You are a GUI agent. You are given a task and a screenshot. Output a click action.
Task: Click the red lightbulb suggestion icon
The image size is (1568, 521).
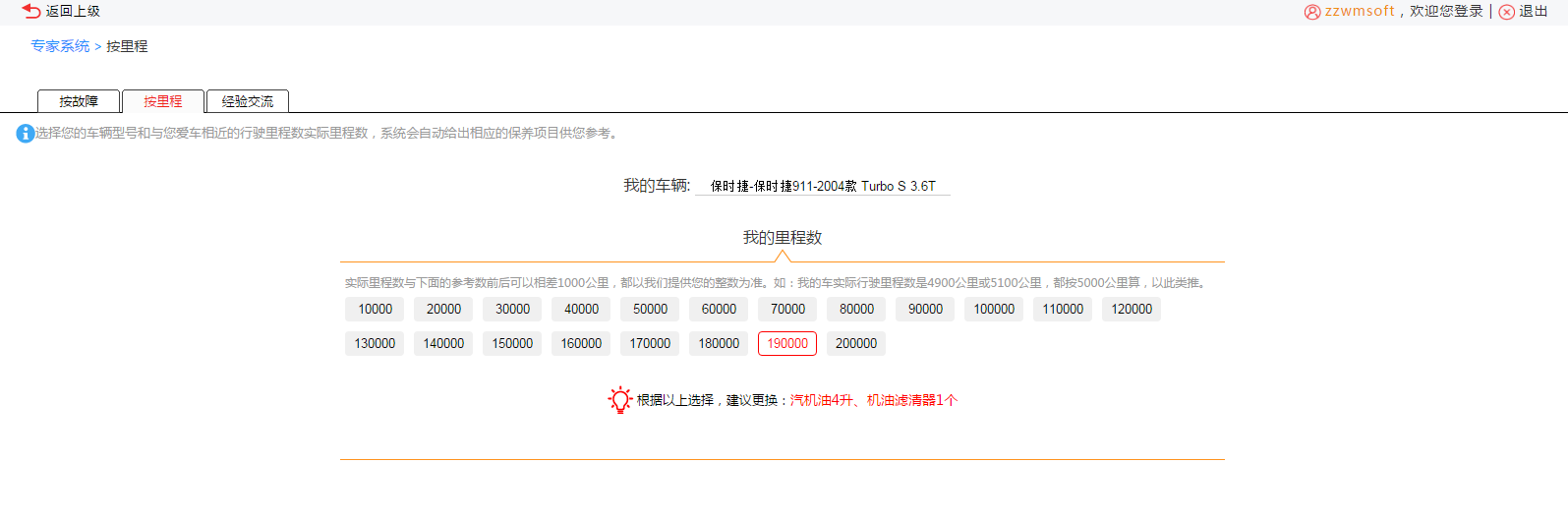[619, 400]
